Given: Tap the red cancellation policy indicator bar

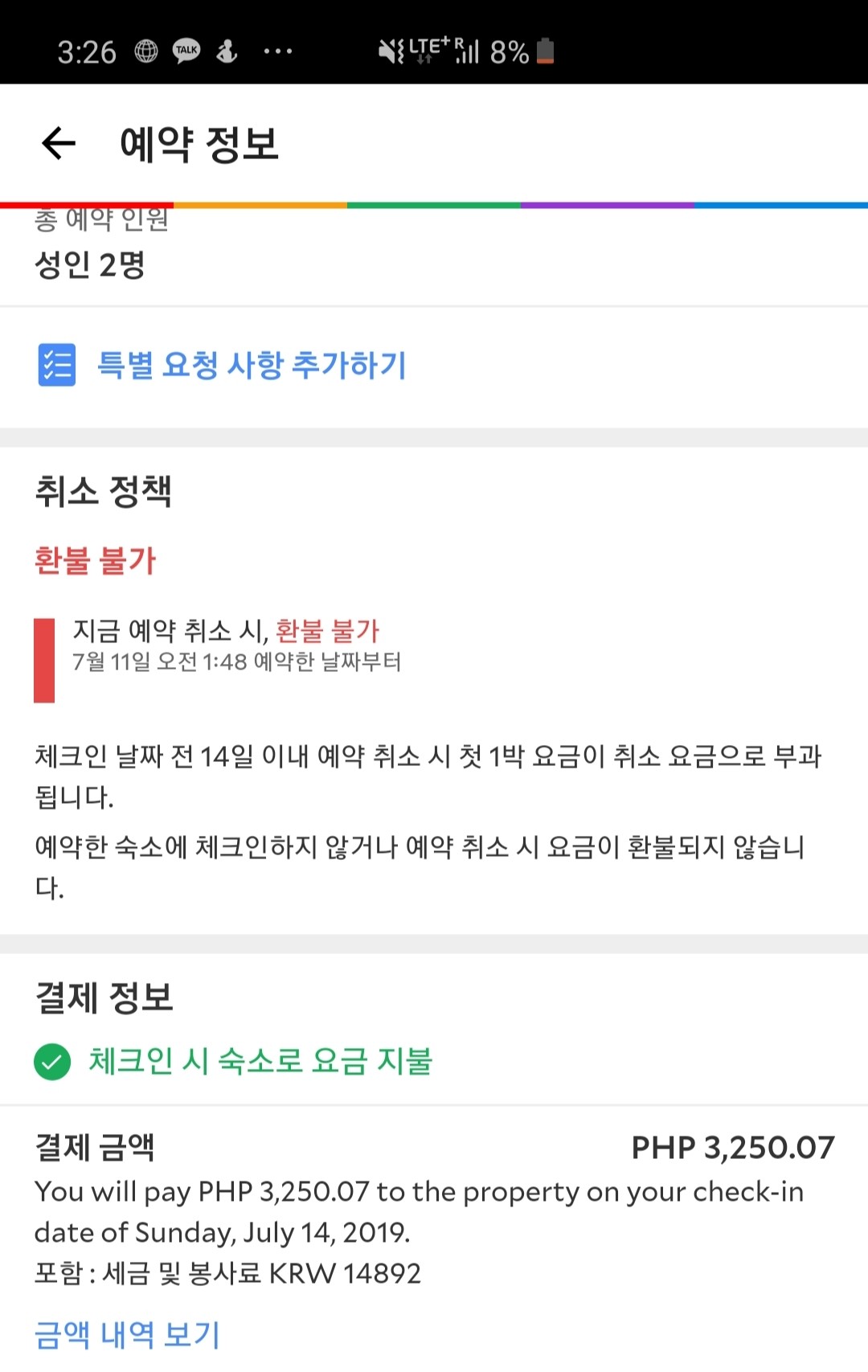Looking at the screenshot, I should click(44, 659).
